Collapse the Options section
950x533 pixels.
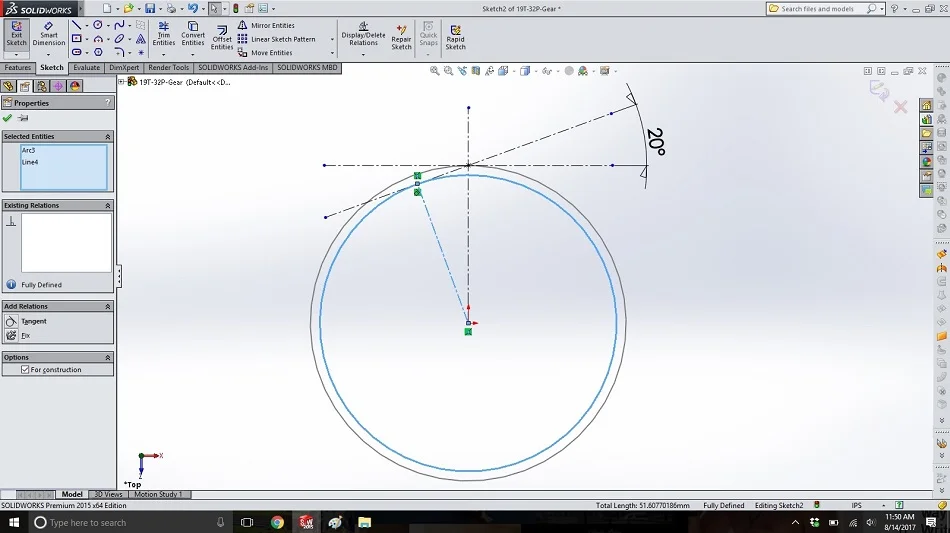[x=108, y=357]
